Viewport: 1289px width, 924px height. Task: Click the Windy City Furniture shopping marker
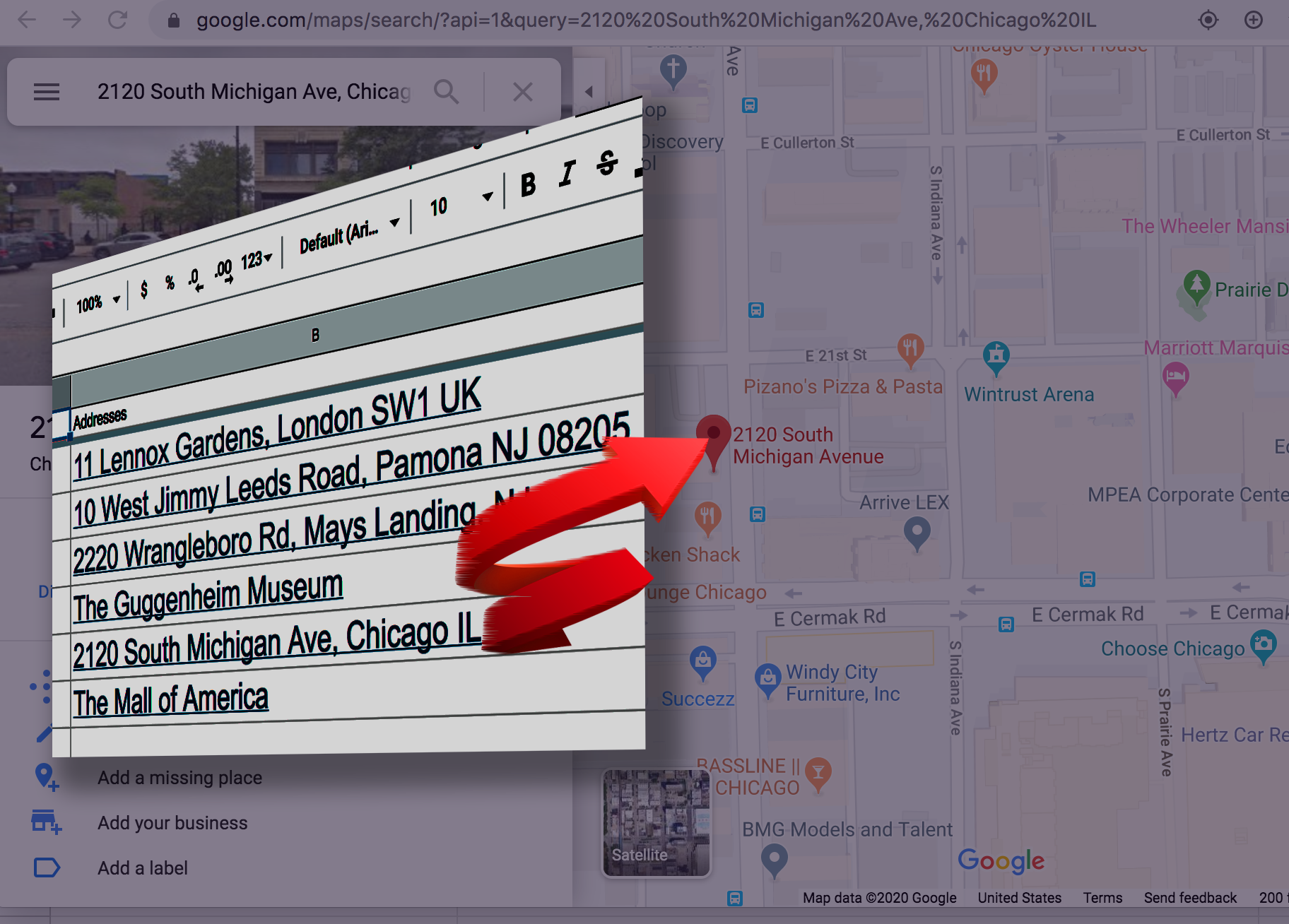(x=767, y=680)
